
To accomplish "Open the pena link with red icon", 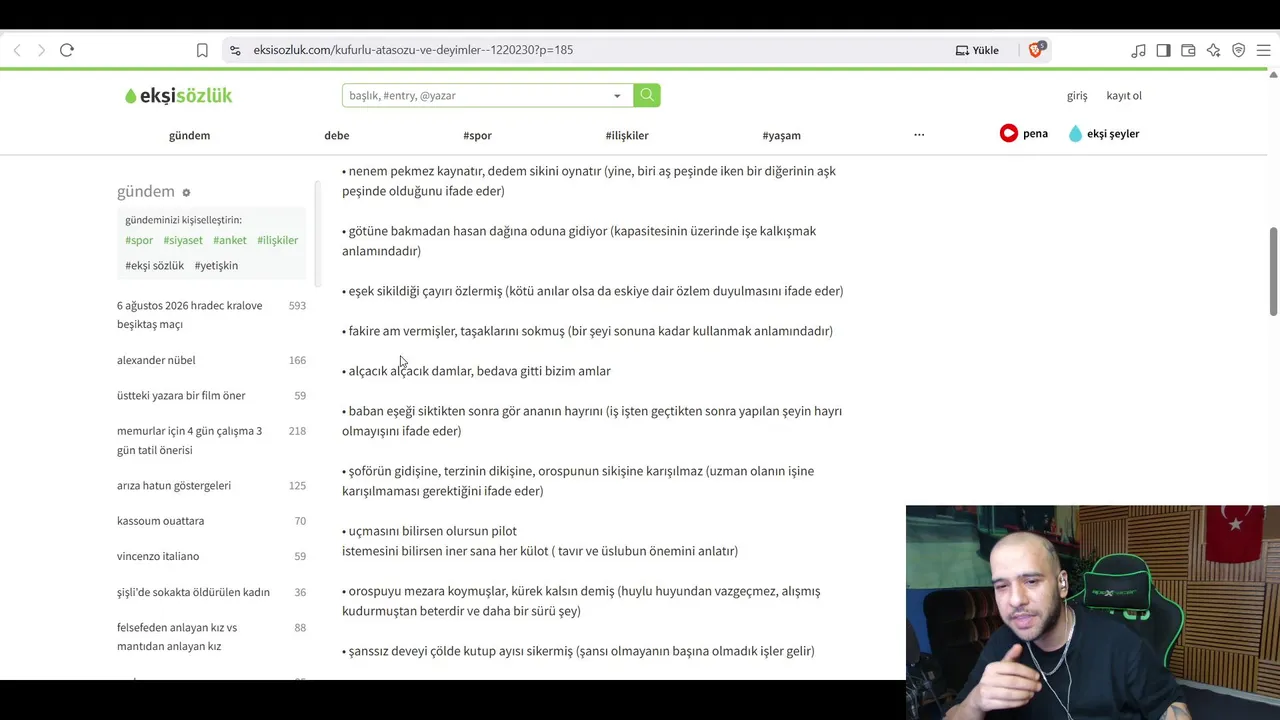I will 1024,133.
